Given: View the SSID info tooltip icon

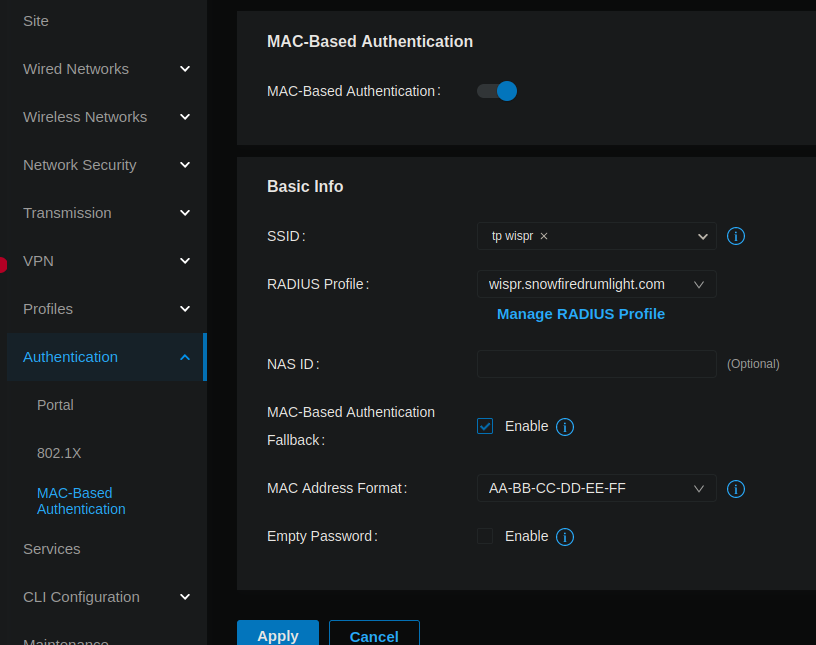Looking at the screenshot, I should coord(736,236).
